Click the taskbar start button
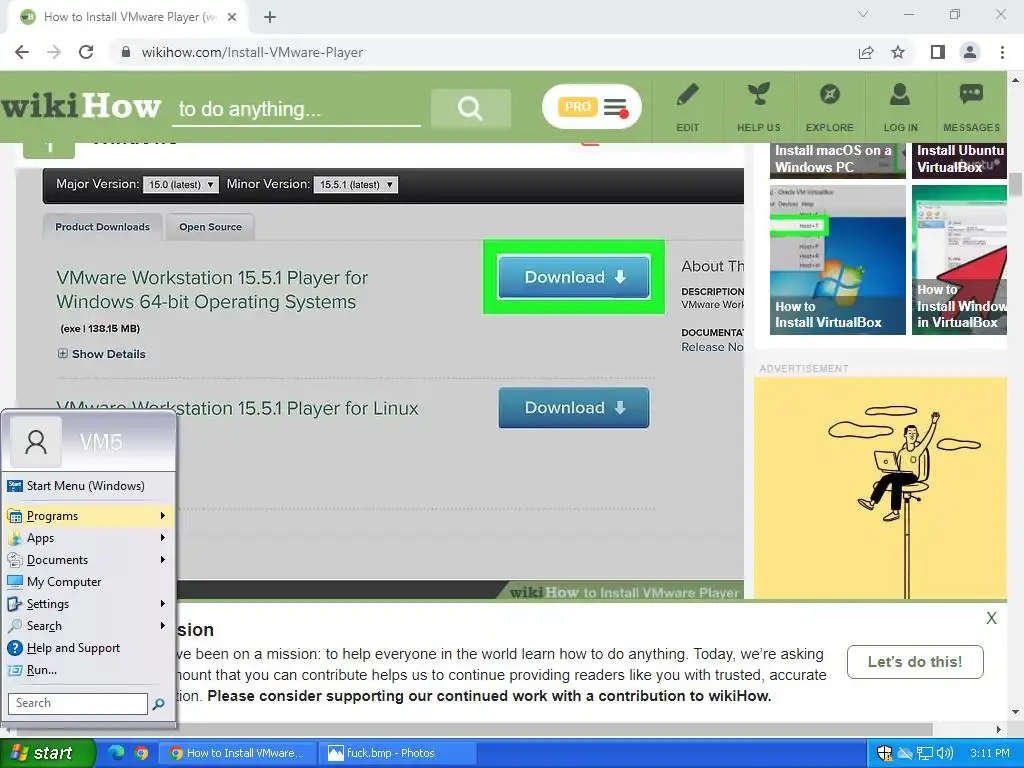 (48, 753)
